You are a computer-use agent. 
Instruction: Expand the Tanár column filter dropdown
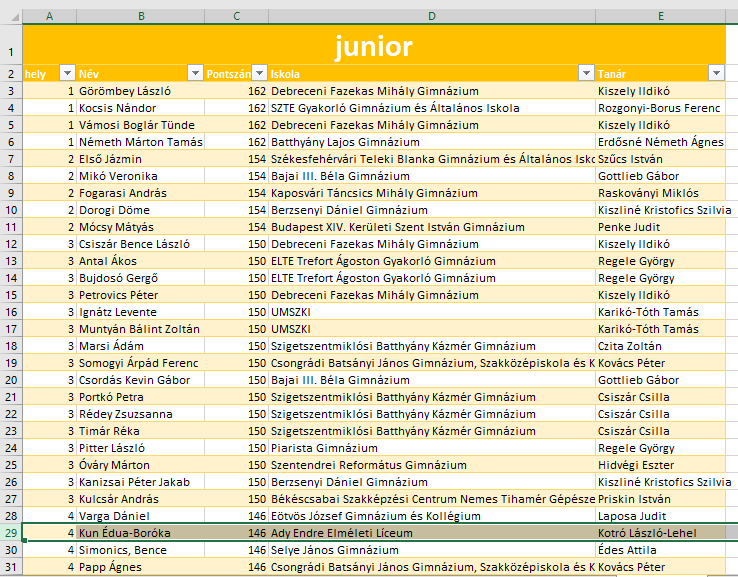pos(715,73)
